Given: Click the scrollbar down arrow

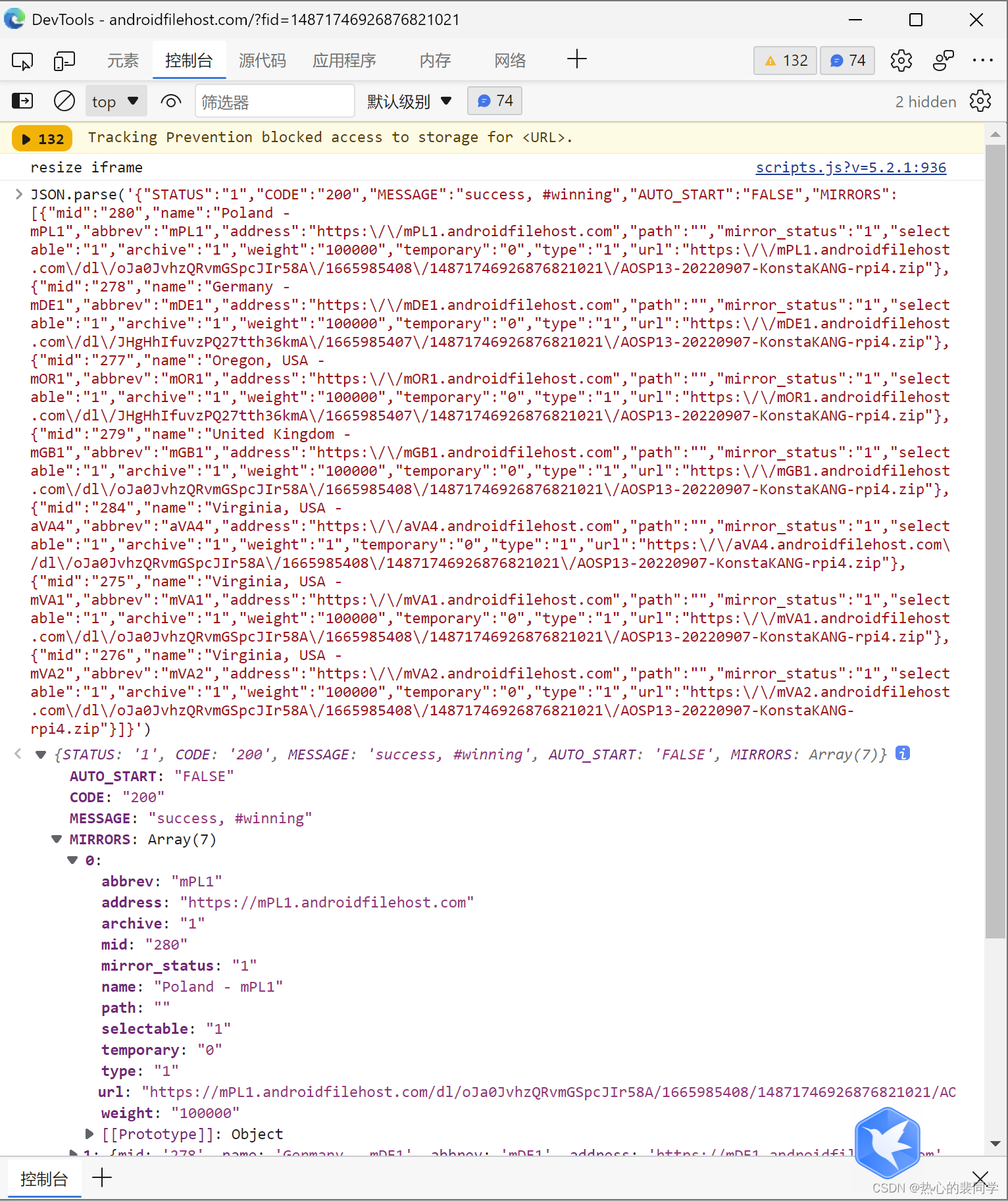Looking at the screenshot, I should point(995,1144).
